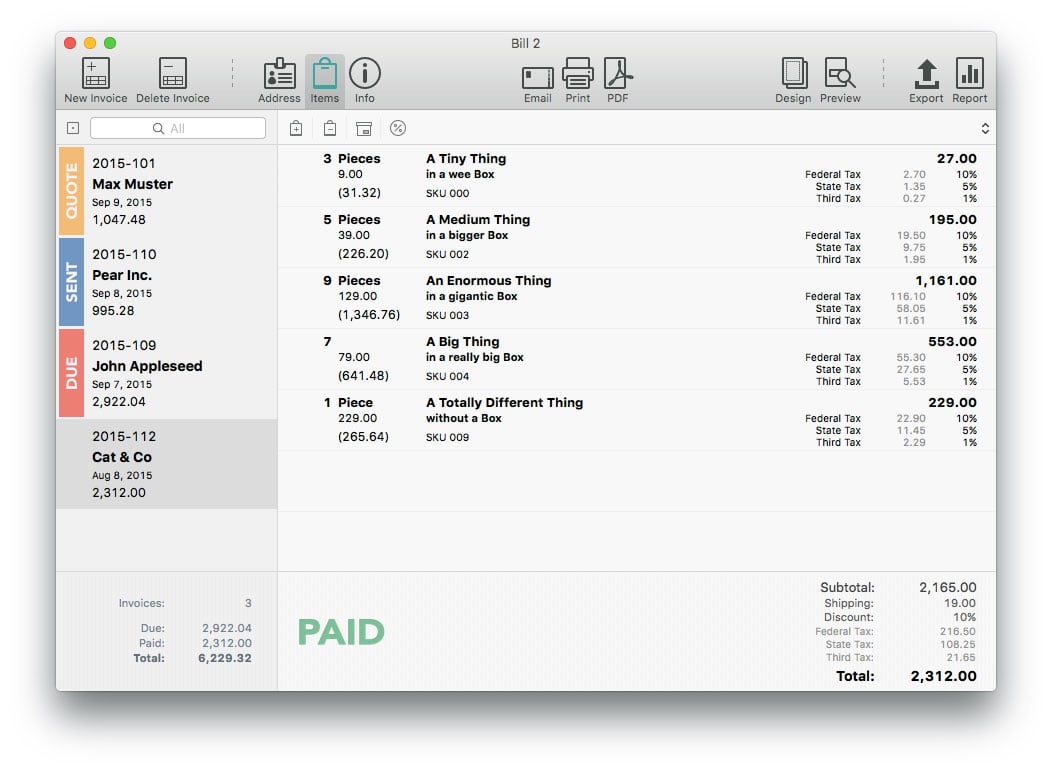Print the invoice
This screenshot has width=1052, height=771.
(x=577, y=75)
